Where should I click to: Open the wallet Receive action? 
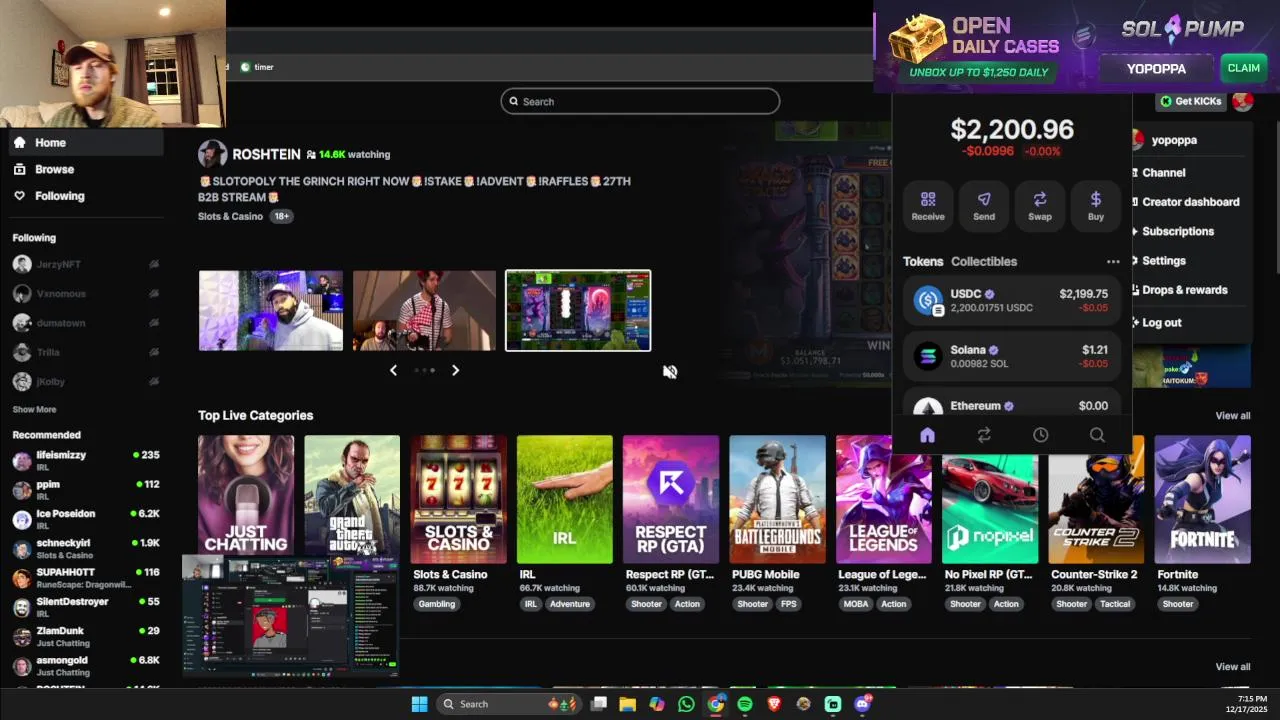click(x=928, y=205)
